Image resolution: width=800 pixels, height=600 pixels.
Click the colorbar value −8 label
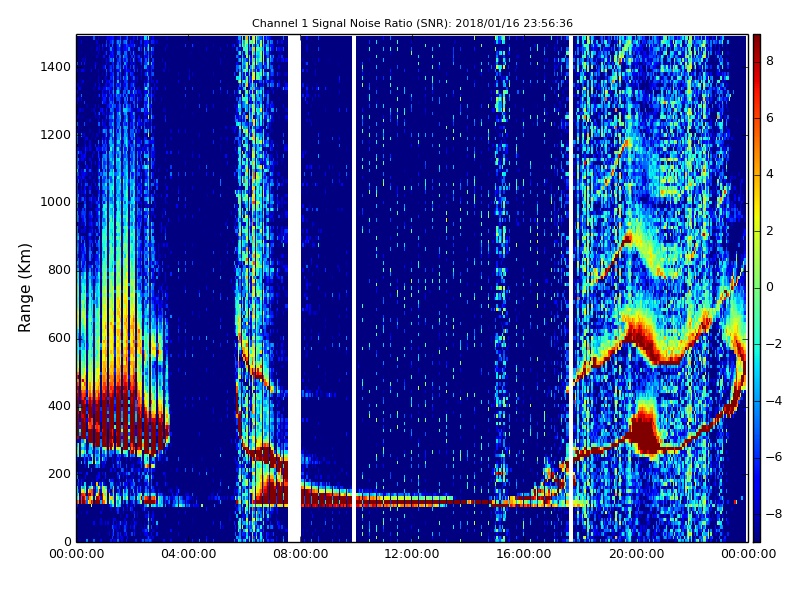point(773,514)
